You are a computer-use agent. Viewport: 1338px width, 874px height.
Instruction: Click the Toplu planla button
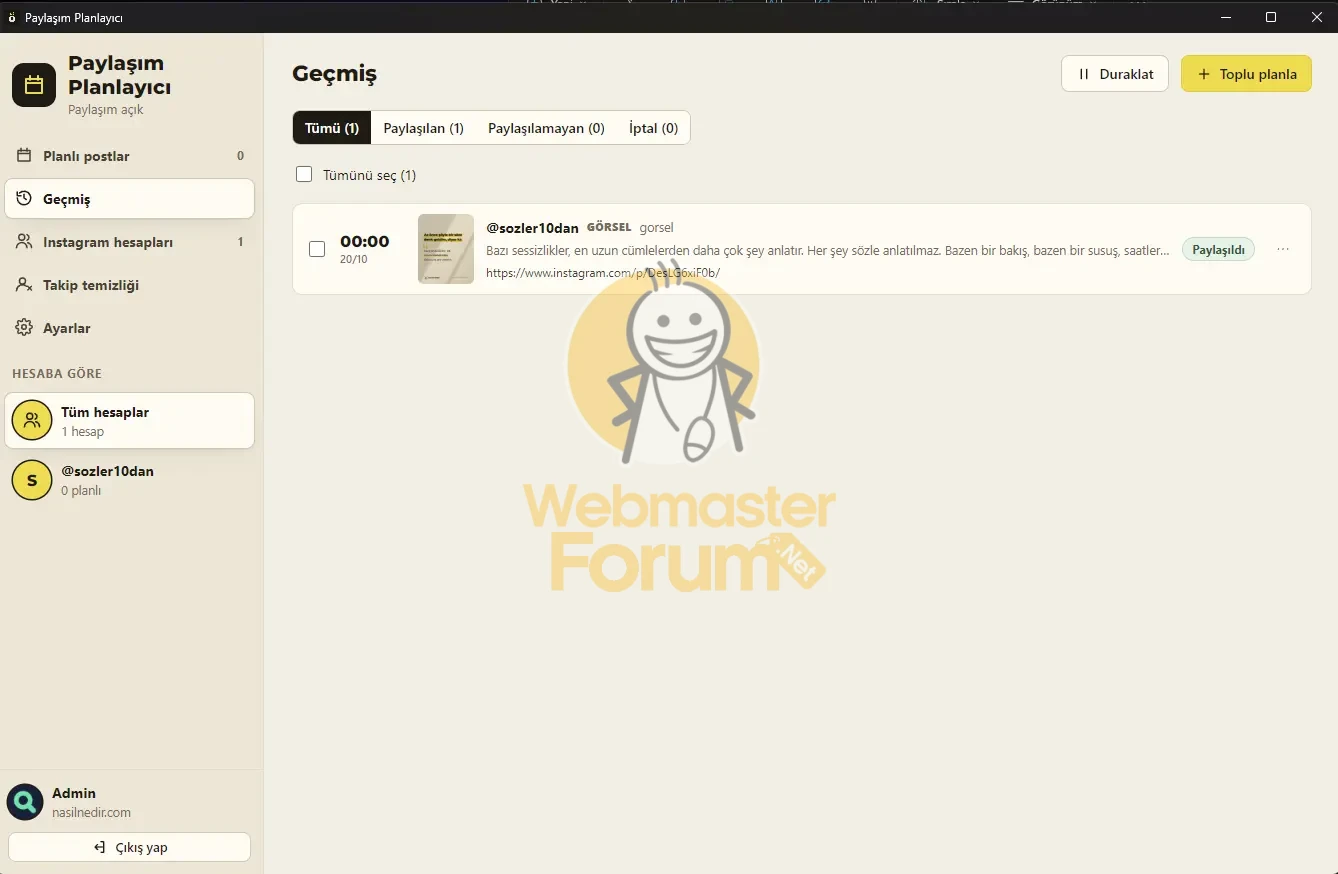coord(1246,74)
